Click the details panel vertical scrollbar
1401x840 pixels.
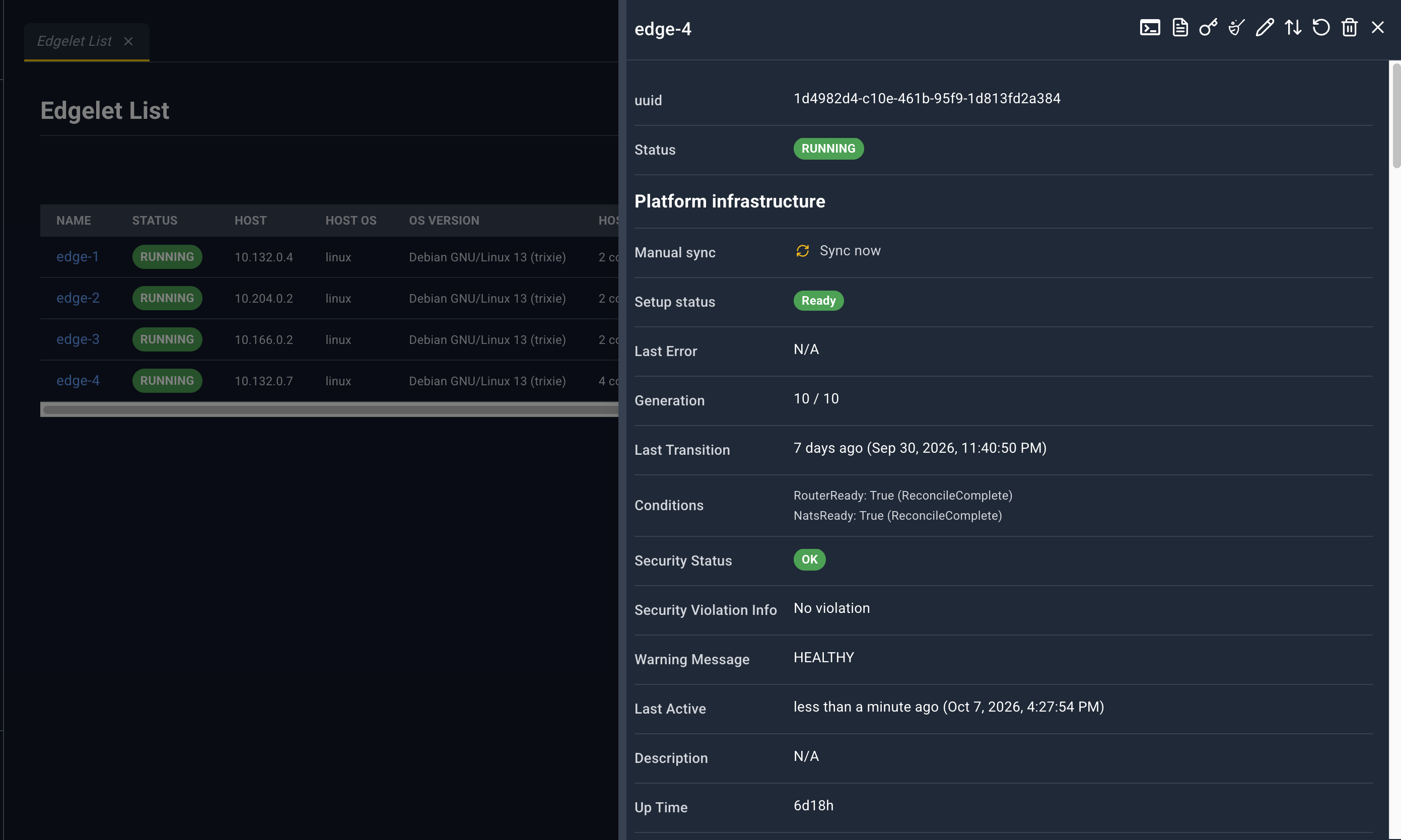point(1396,115)
